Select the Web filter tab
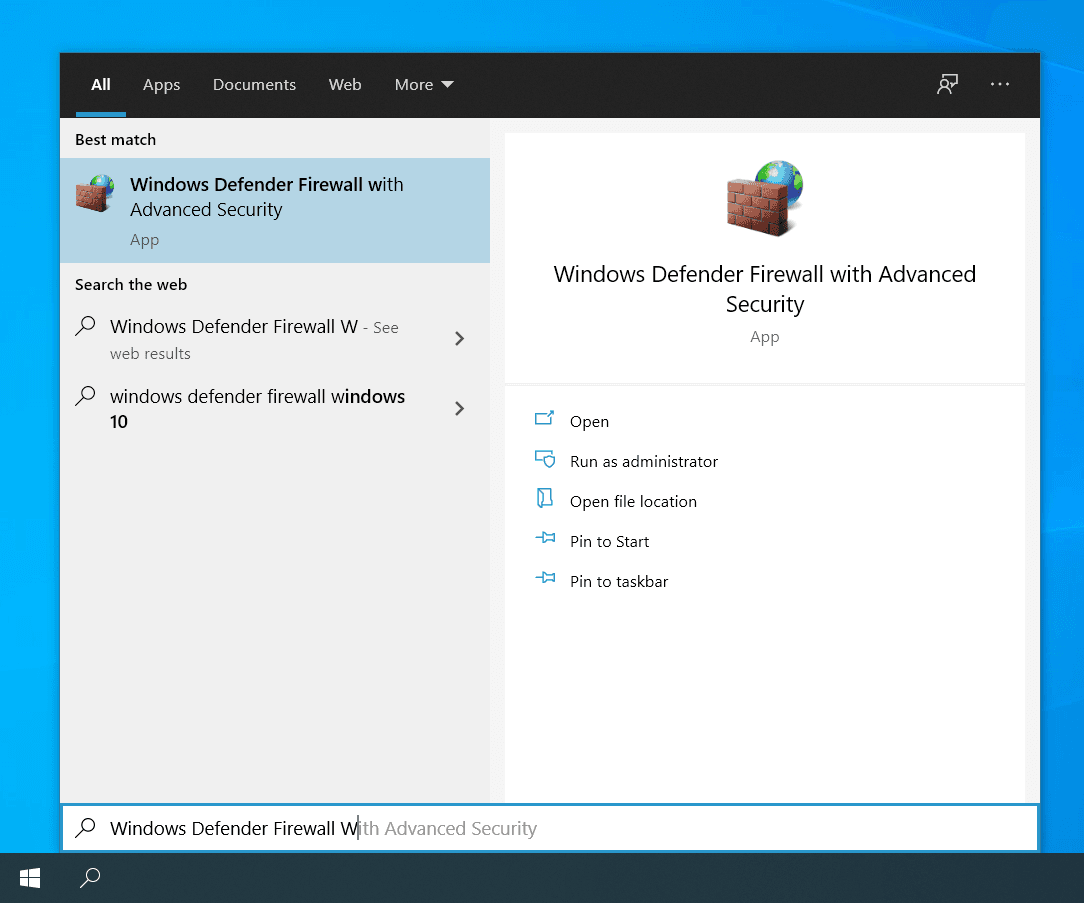The height and width of the screenshot is (903, 1084). 345,85
